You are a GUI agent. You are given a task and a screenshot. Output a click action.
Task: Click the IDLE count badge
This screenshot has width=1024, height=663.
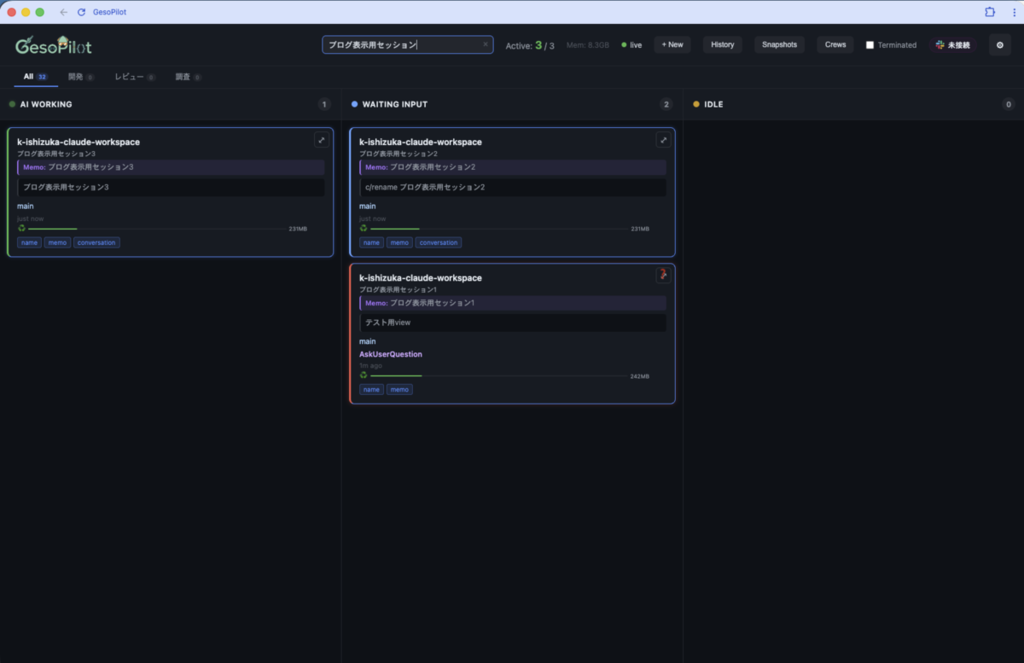coord(1008,105)
